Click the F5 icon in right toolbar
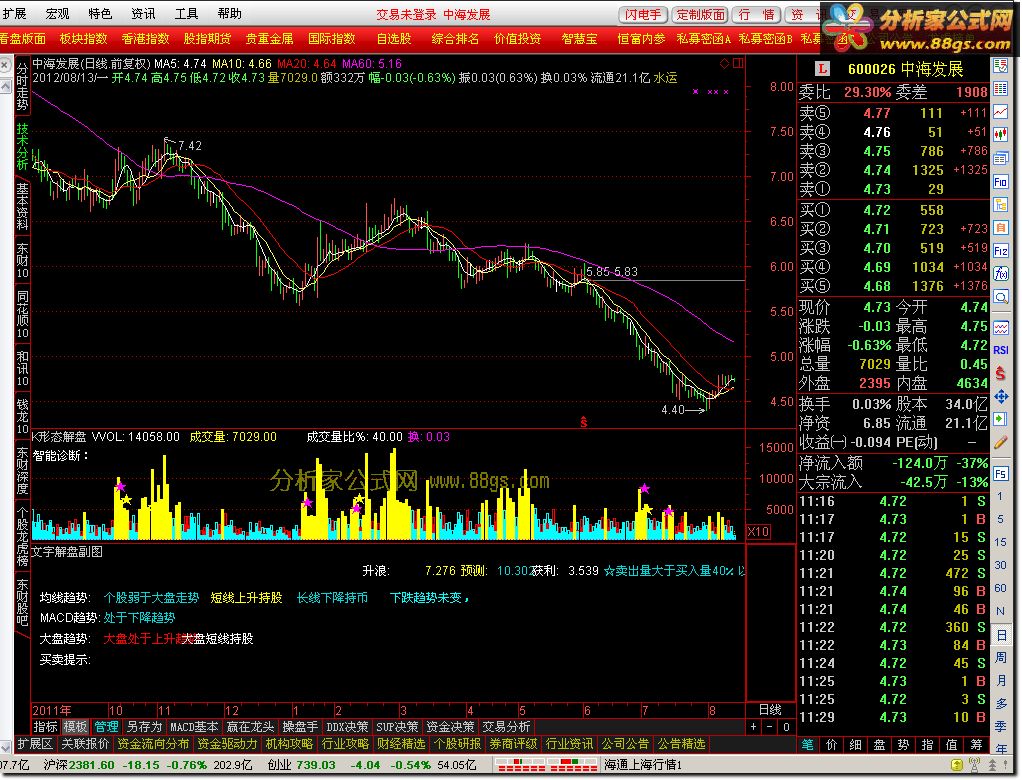 click(x=1000, y=474)
